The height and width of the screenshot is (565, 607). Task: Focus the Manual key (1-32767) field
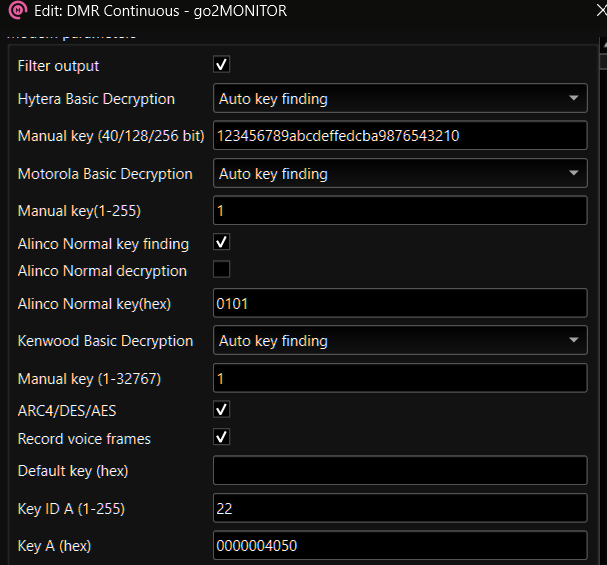400,378
